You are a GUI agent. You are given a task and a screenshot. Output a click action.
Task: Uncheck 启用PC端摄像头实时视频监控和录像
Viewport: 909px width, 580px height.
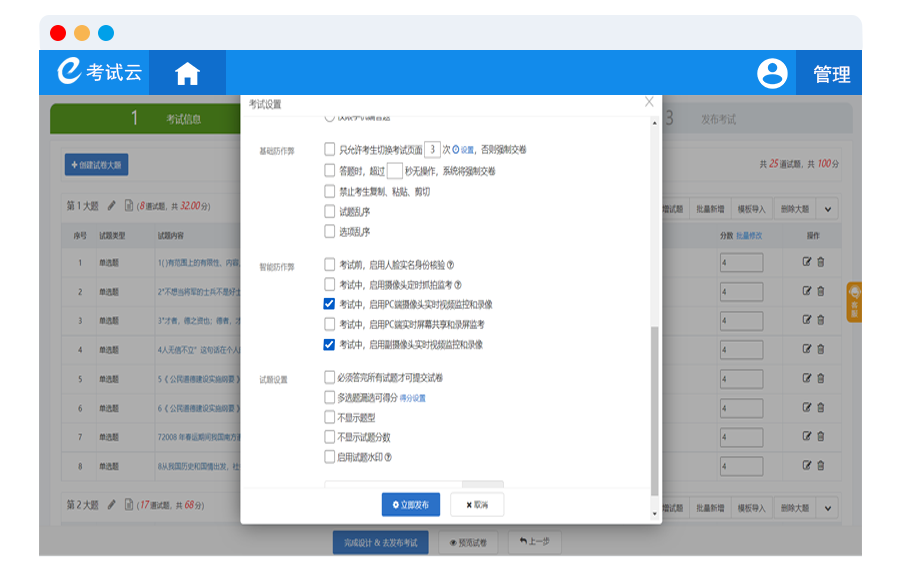330,304
